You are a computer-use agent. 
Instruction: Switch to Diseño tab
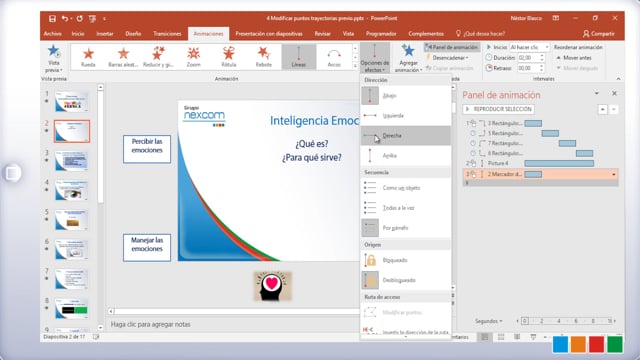(133, 33)
